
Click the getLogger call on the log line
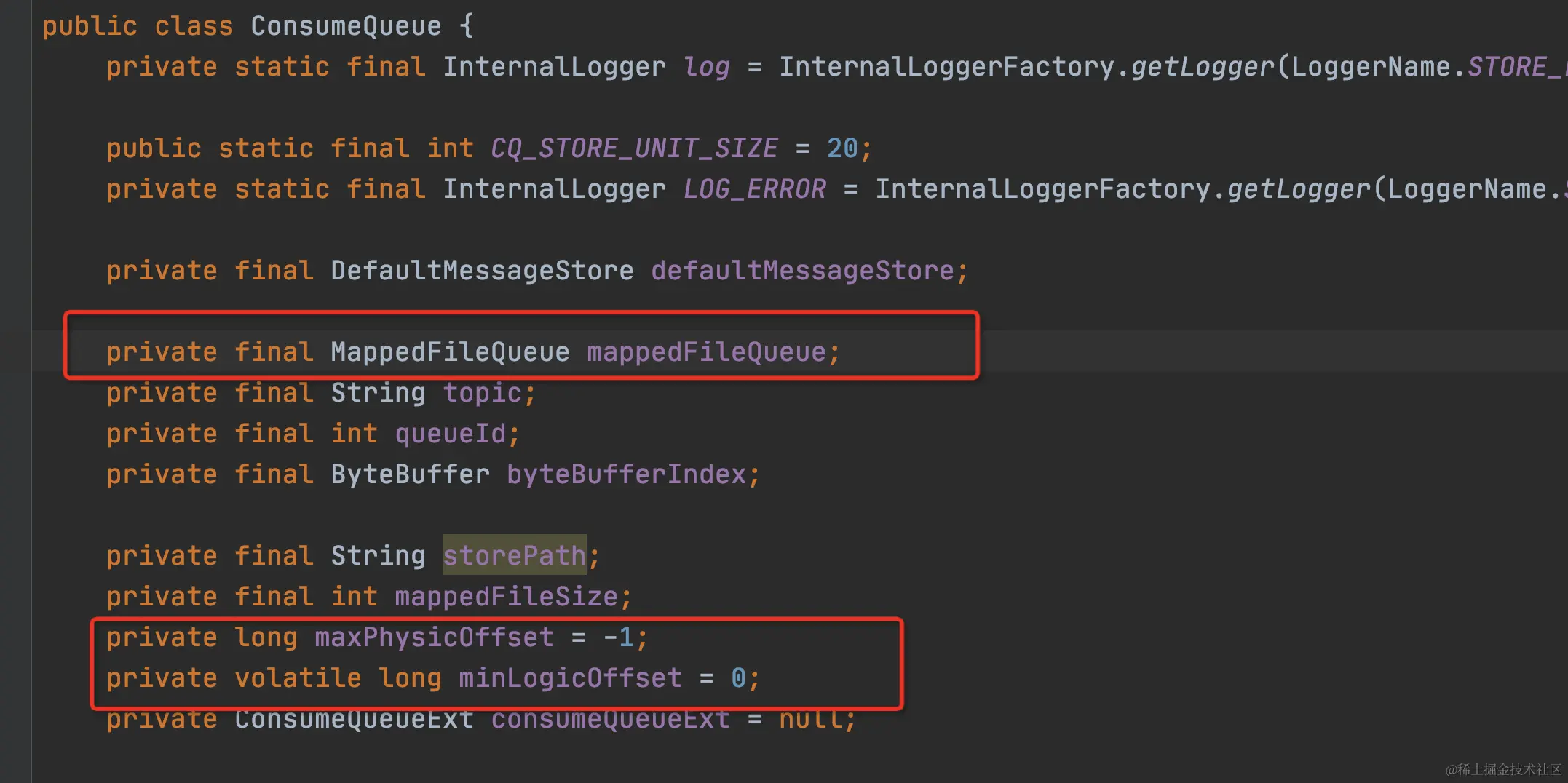pyautogui.click(x=1203, y=67)
